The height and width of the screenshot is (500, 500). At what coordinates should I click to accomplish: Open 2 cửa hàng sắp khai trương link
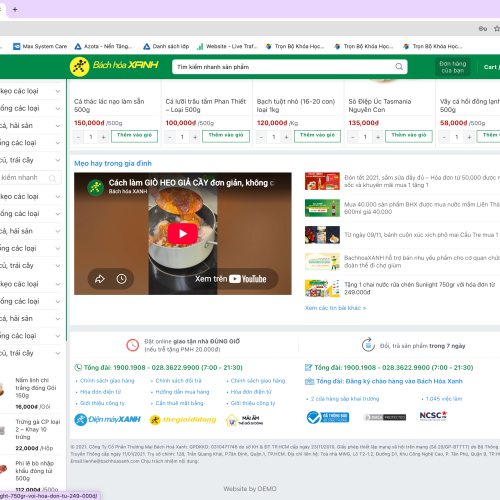pos(345,399)
